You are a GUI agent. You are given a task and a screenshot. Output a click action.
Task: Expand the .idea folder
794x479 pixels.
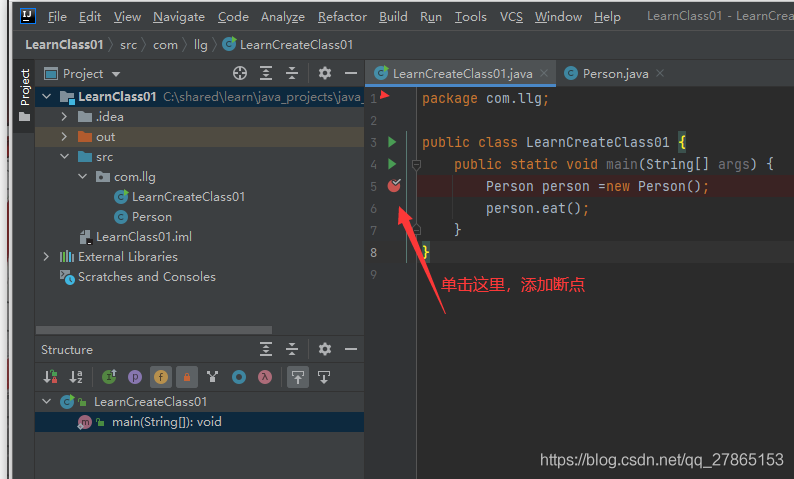point(64,116)
